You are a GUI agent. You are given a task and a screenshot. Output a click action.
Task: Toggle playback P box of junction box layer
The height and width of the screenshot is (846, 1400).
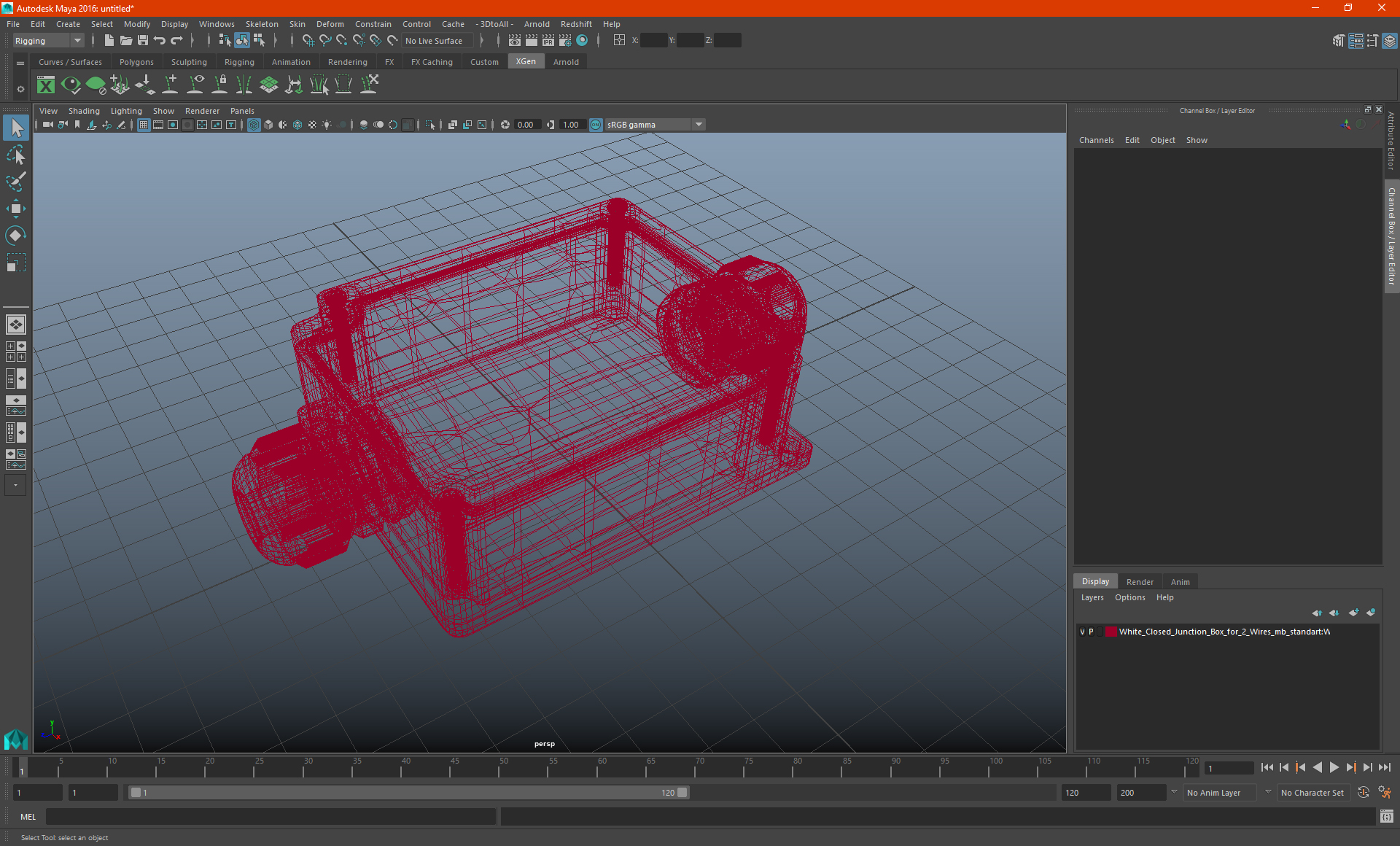click(x=1091, y=632)
